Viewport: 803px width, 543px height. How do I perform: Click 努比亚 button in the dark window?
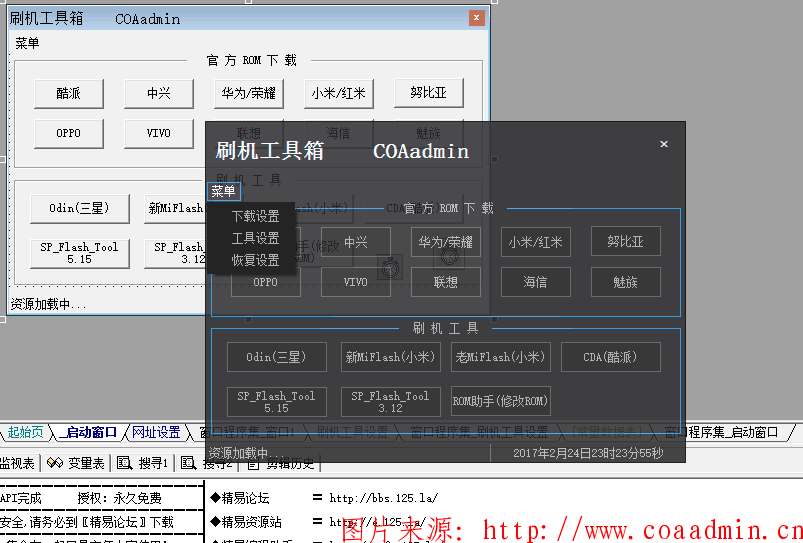[626, 241]
